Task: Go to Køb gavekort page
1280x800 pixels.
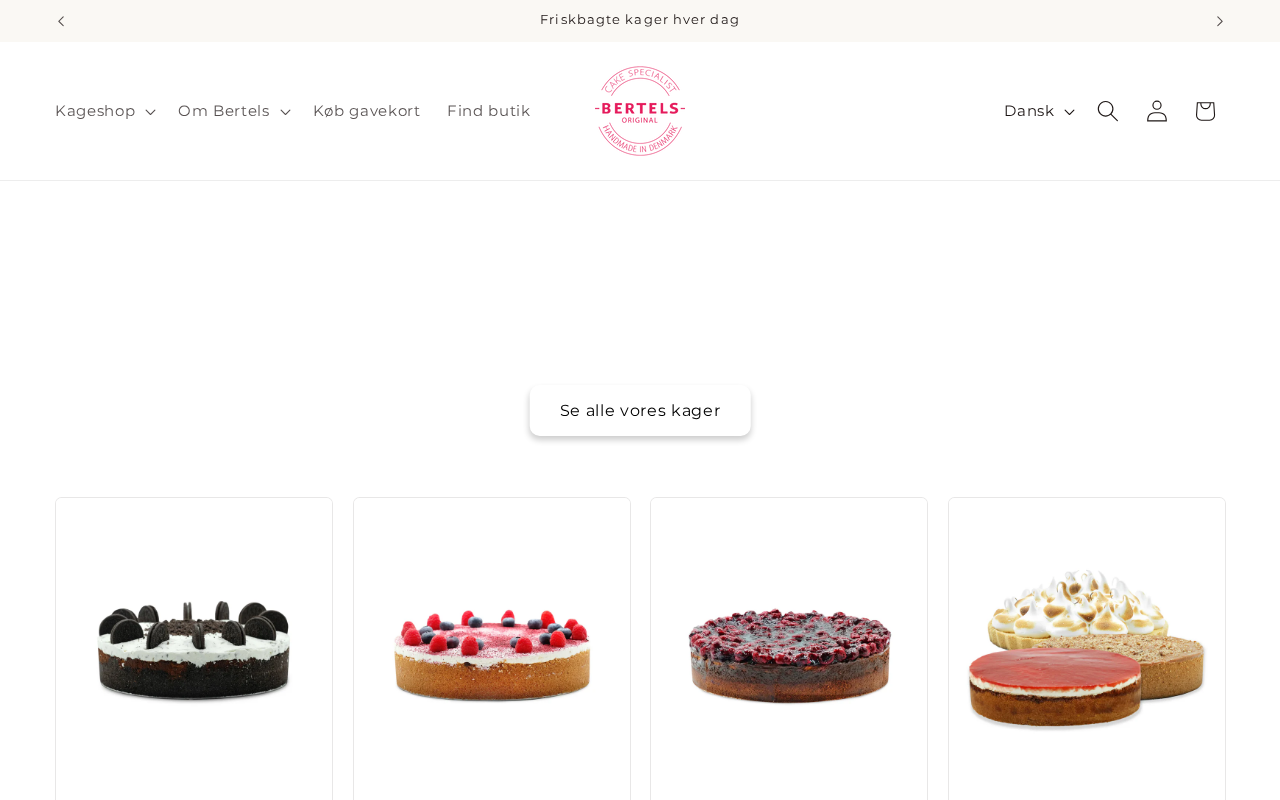Action: [366, 111]
